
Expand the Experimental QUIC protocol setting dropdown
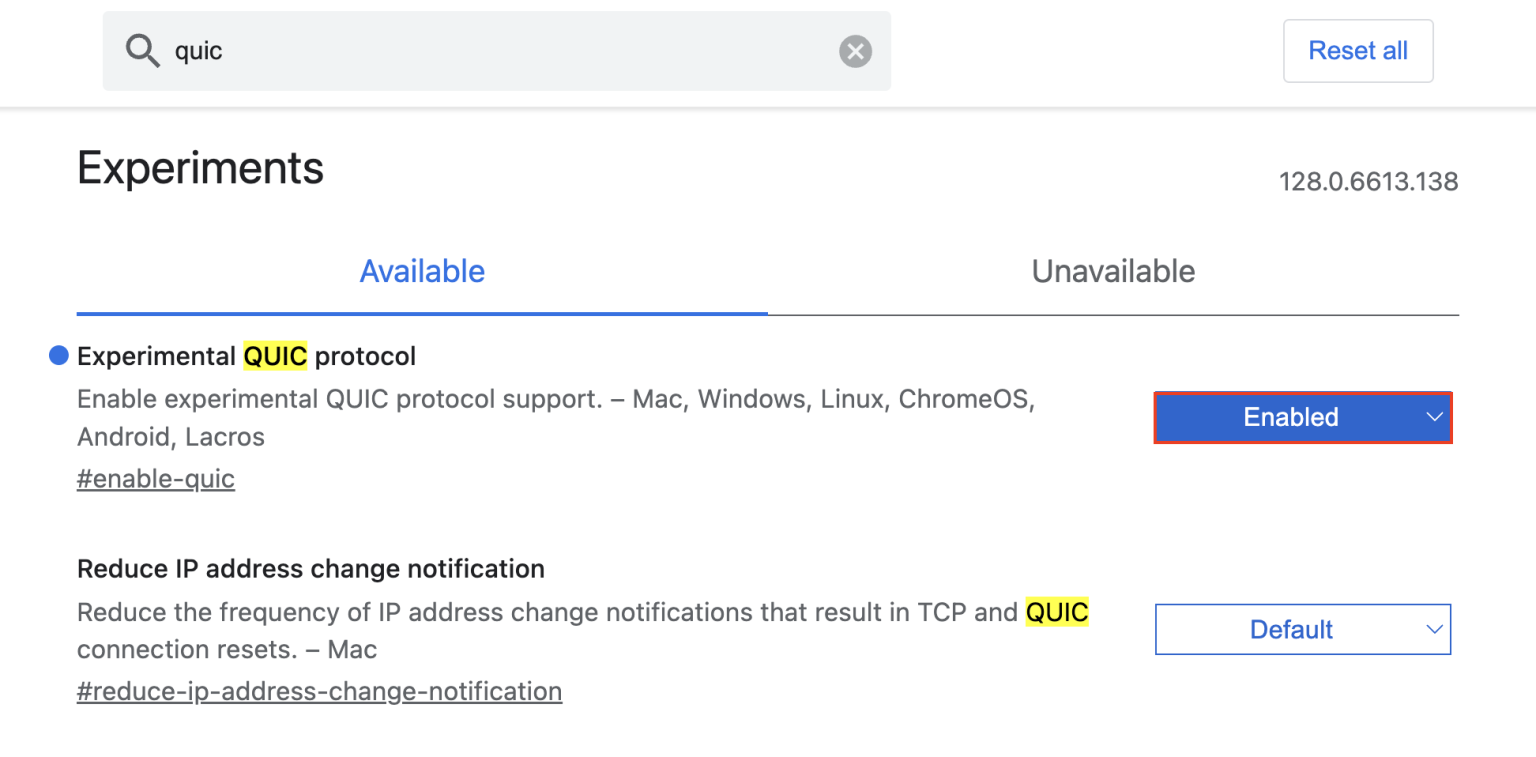(x=1302, y=417)
